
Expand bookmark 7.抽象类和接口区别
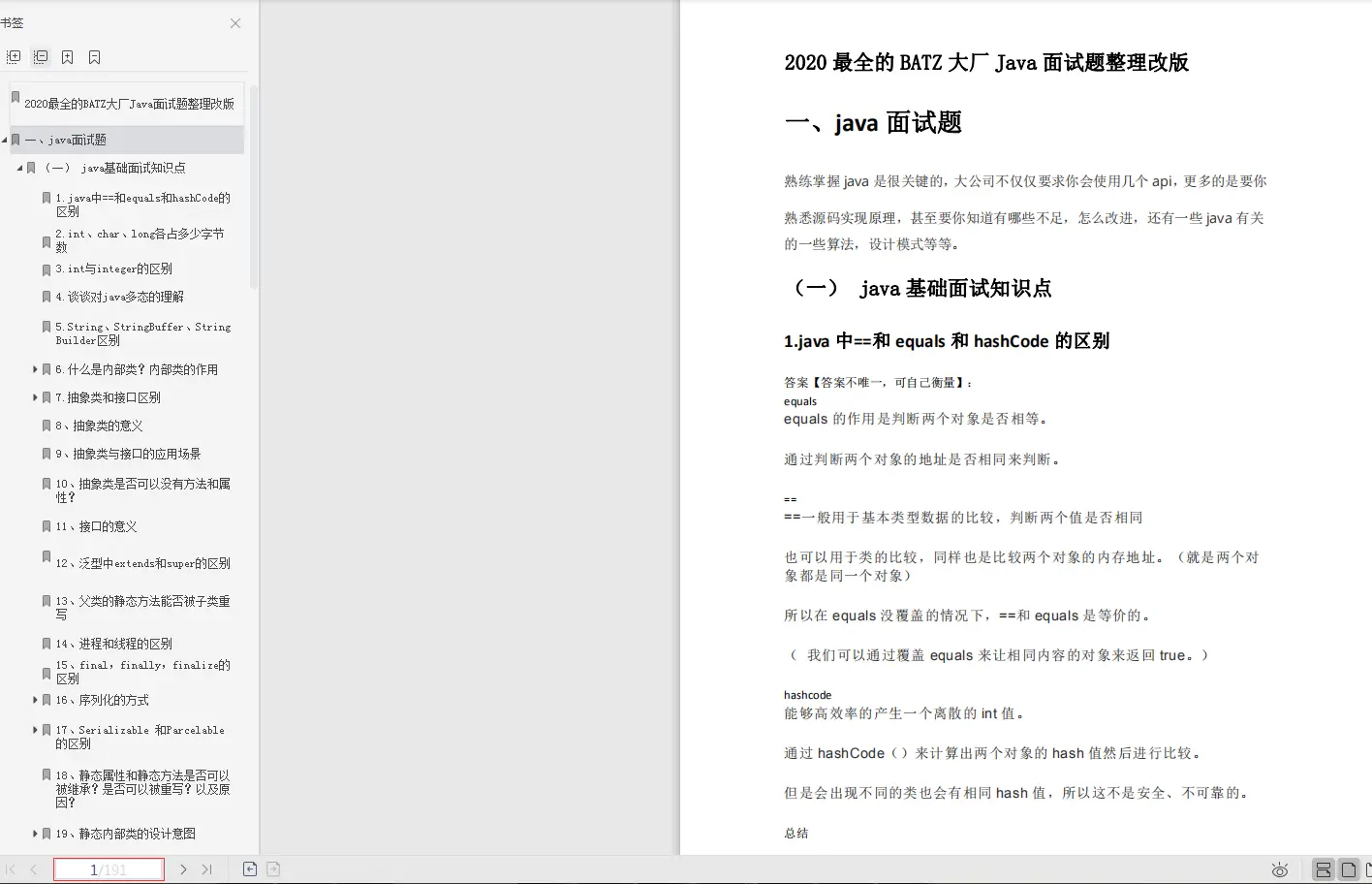pos(36,397)
